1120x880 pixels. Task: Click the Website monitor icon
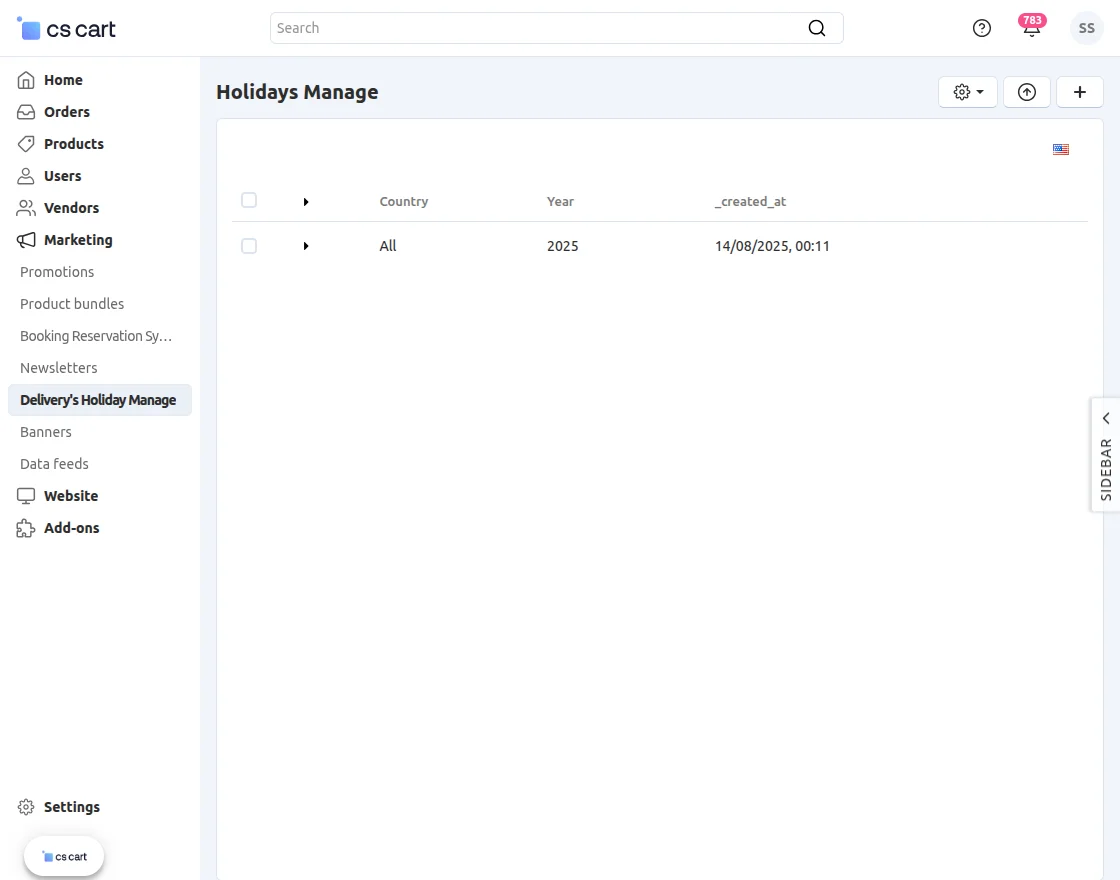pos(25,496)
